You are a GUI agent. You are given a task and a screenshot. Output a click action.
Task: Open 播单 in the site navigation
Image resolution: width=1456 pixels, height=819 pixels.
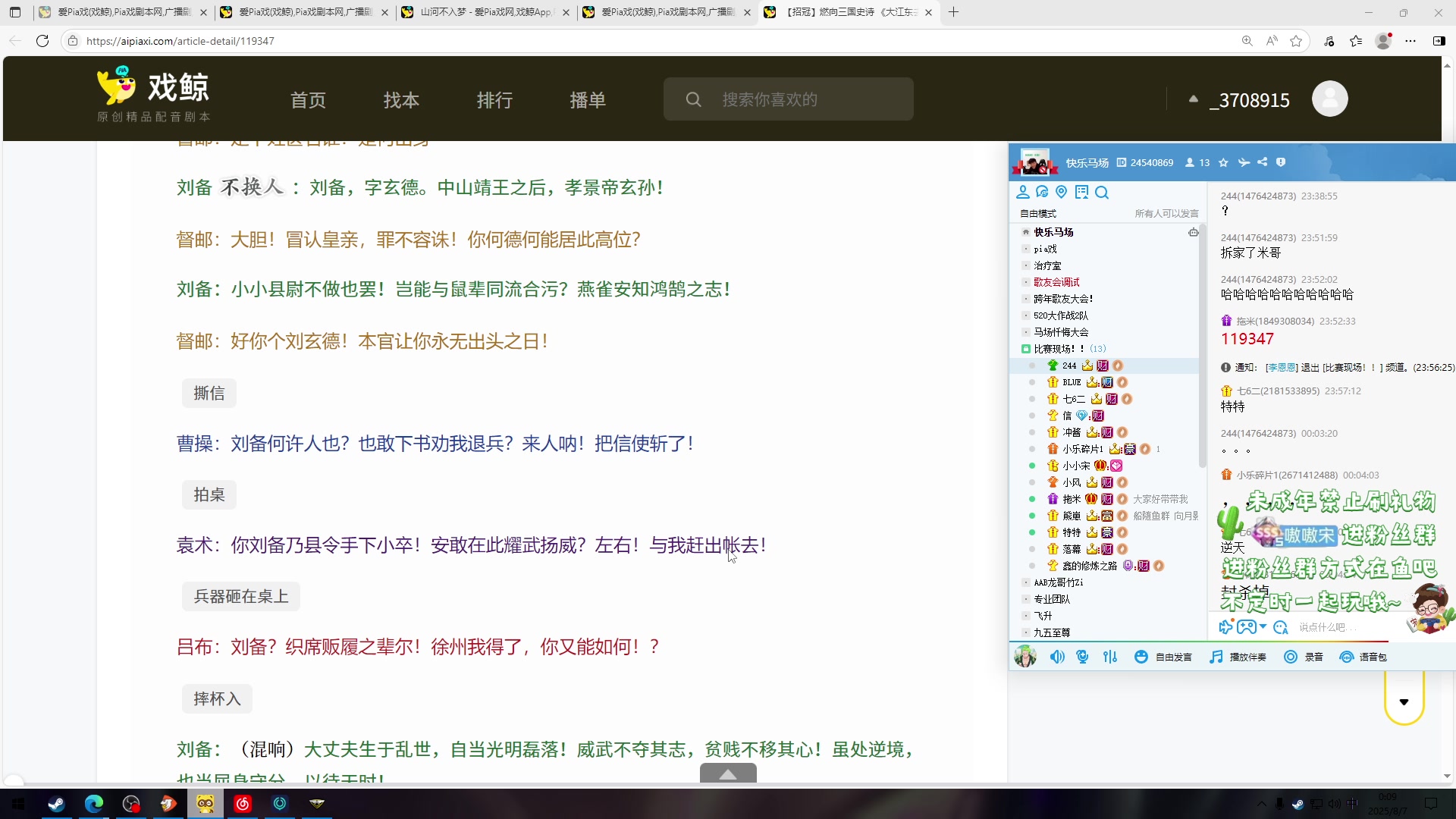(588, 100)
